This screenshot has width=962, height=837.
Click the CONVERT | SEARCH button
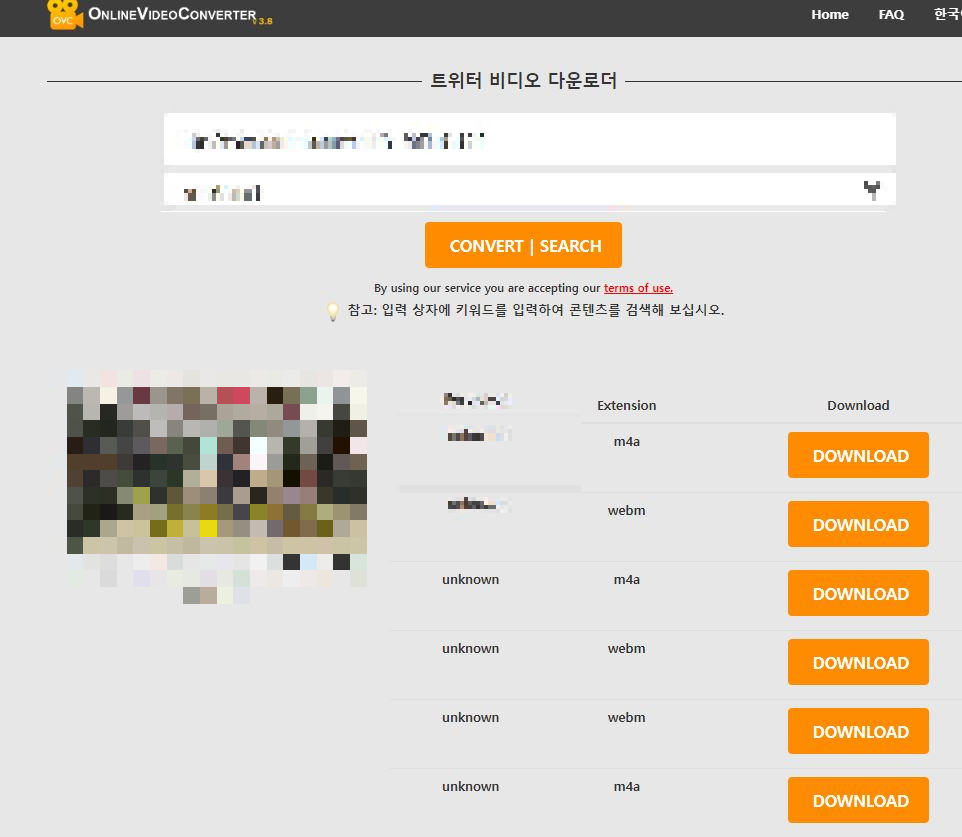pyautogui.click(x=523, y=245)
